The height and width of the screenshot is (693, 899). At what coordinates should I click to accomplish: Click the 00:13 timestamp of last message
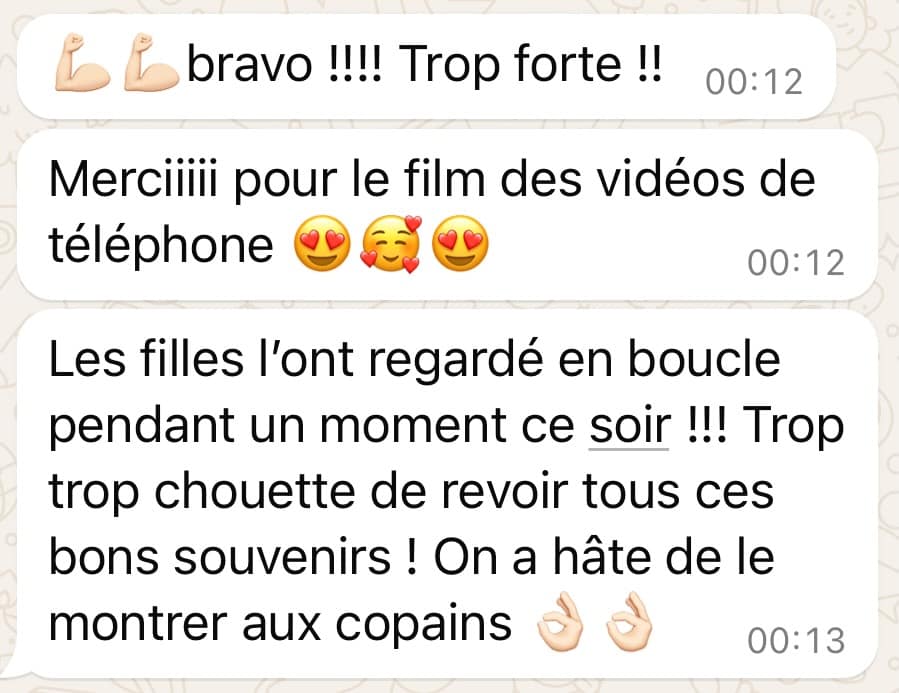[x=796, y=640]
